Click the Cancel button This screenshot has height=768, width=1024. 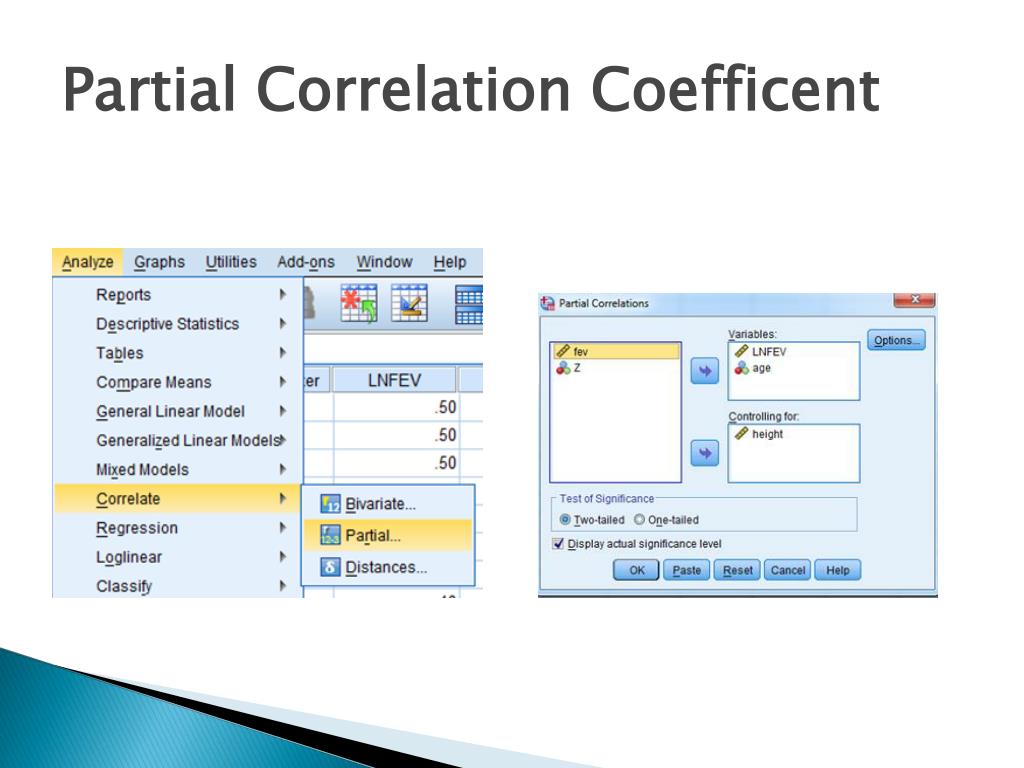click(788, 570)
